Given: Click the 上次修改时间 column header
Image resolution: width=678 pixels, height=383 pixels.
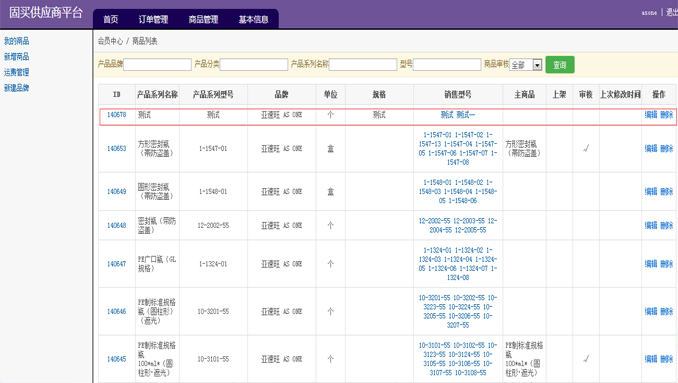Looking at the screenshot, I should pos(620,94).
